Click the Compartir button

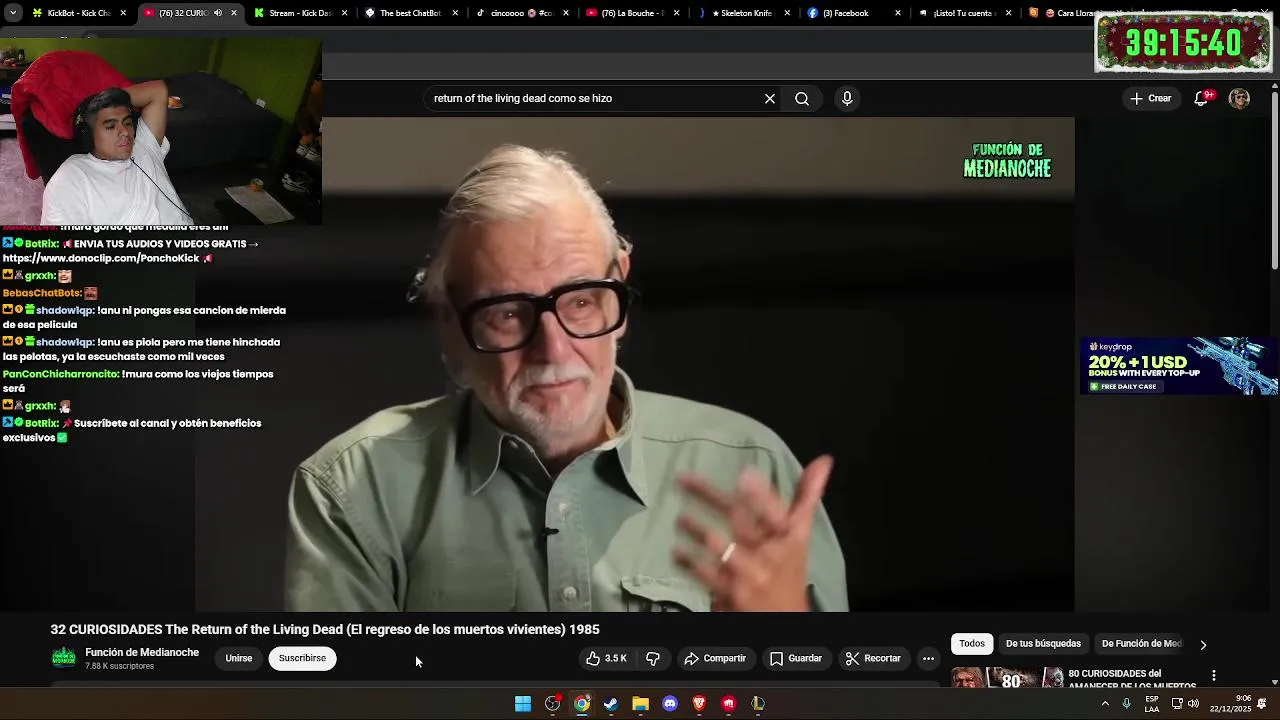[x=715, y=658]
